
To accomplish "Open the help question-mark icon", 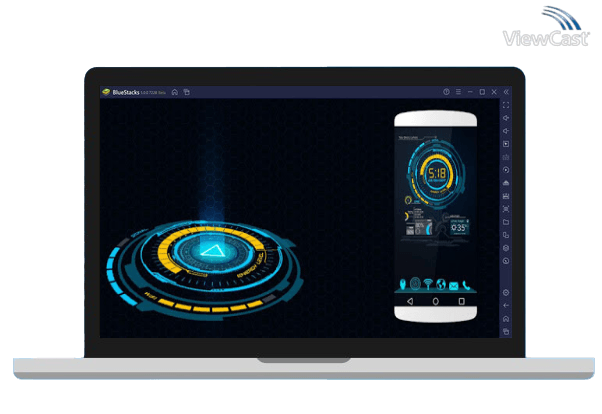I will click(446, 92).
